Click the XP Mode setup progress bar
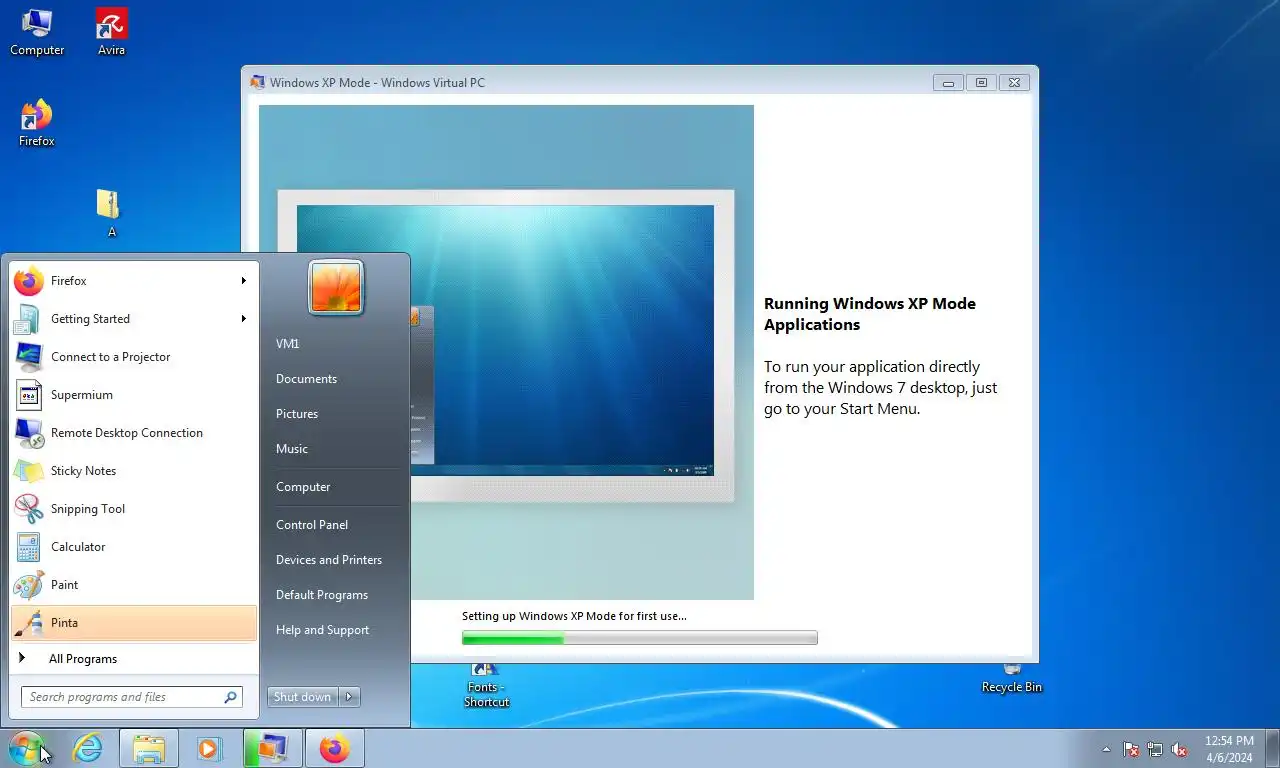Viewport: 1280px width, 768px height. 639,638
